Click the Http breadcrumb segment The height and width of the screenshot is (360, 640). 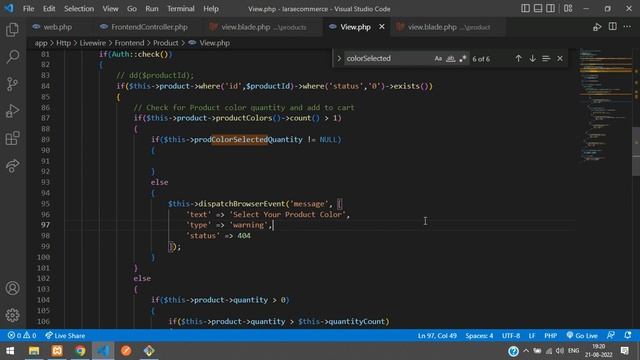63,43
